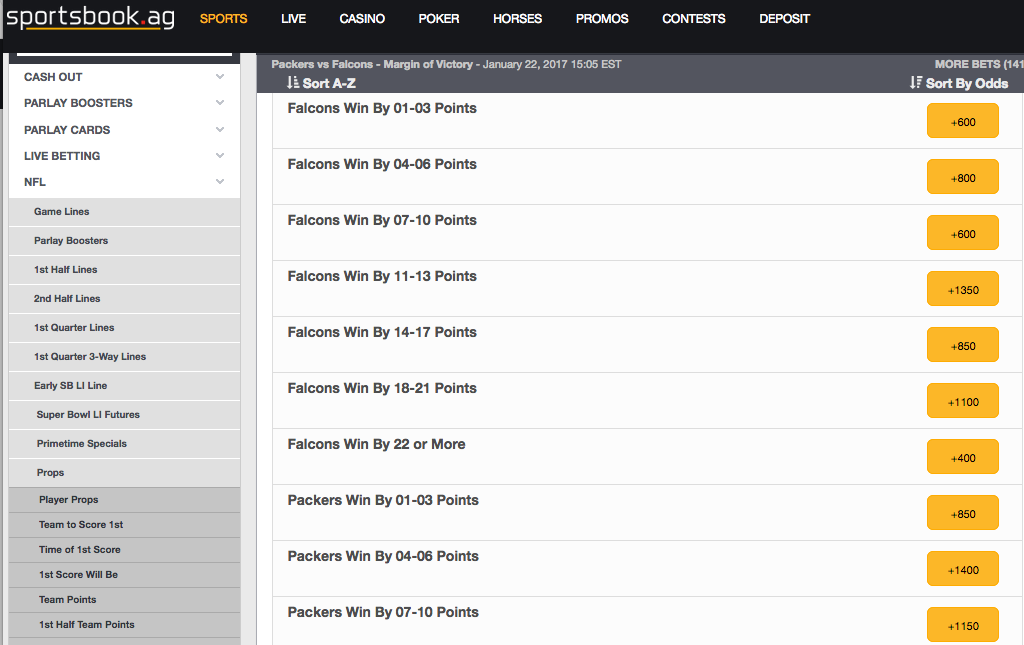Click Props in the sidebar

tap(124, 473)
